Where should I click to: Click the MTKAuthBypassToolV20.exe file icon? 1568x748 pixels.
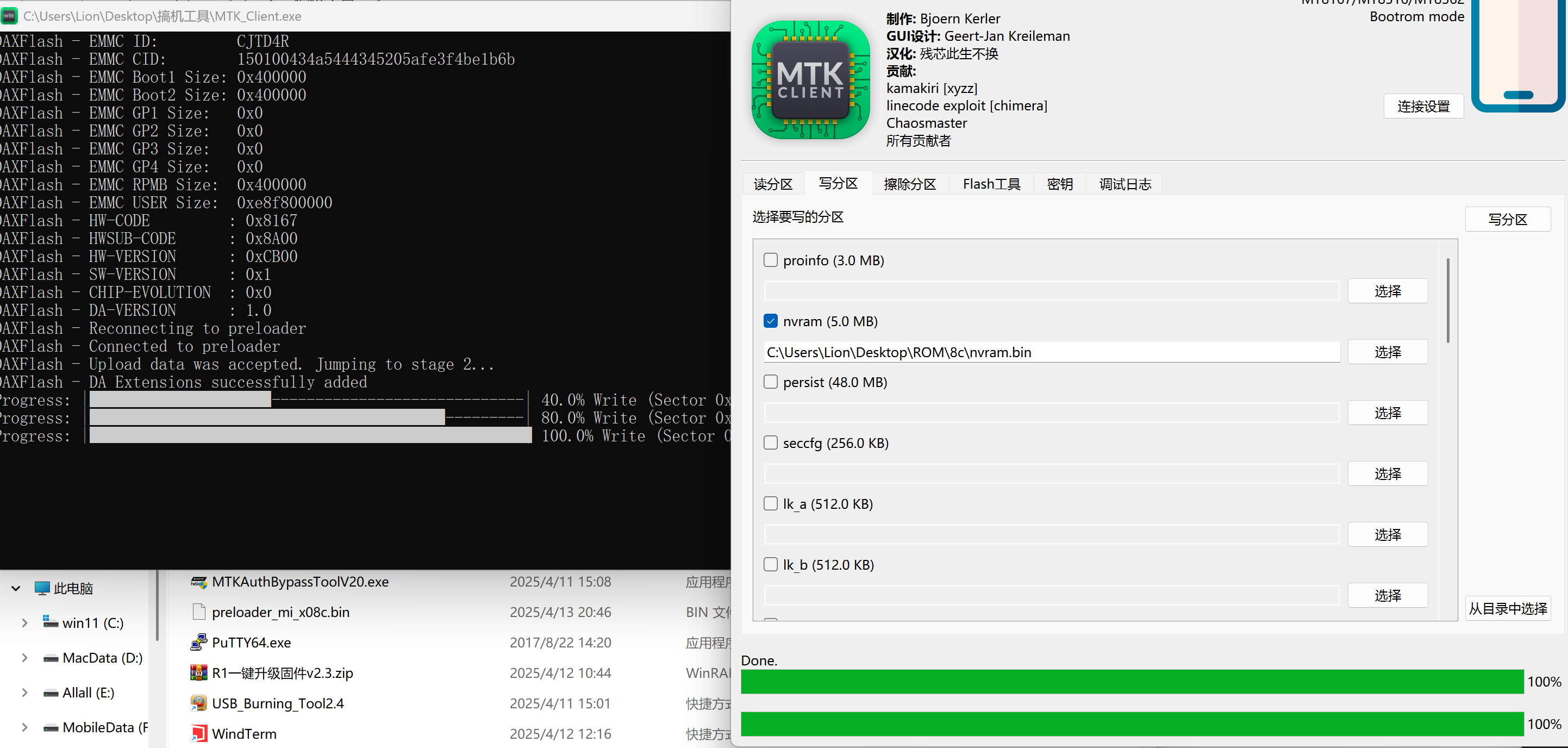198,582
